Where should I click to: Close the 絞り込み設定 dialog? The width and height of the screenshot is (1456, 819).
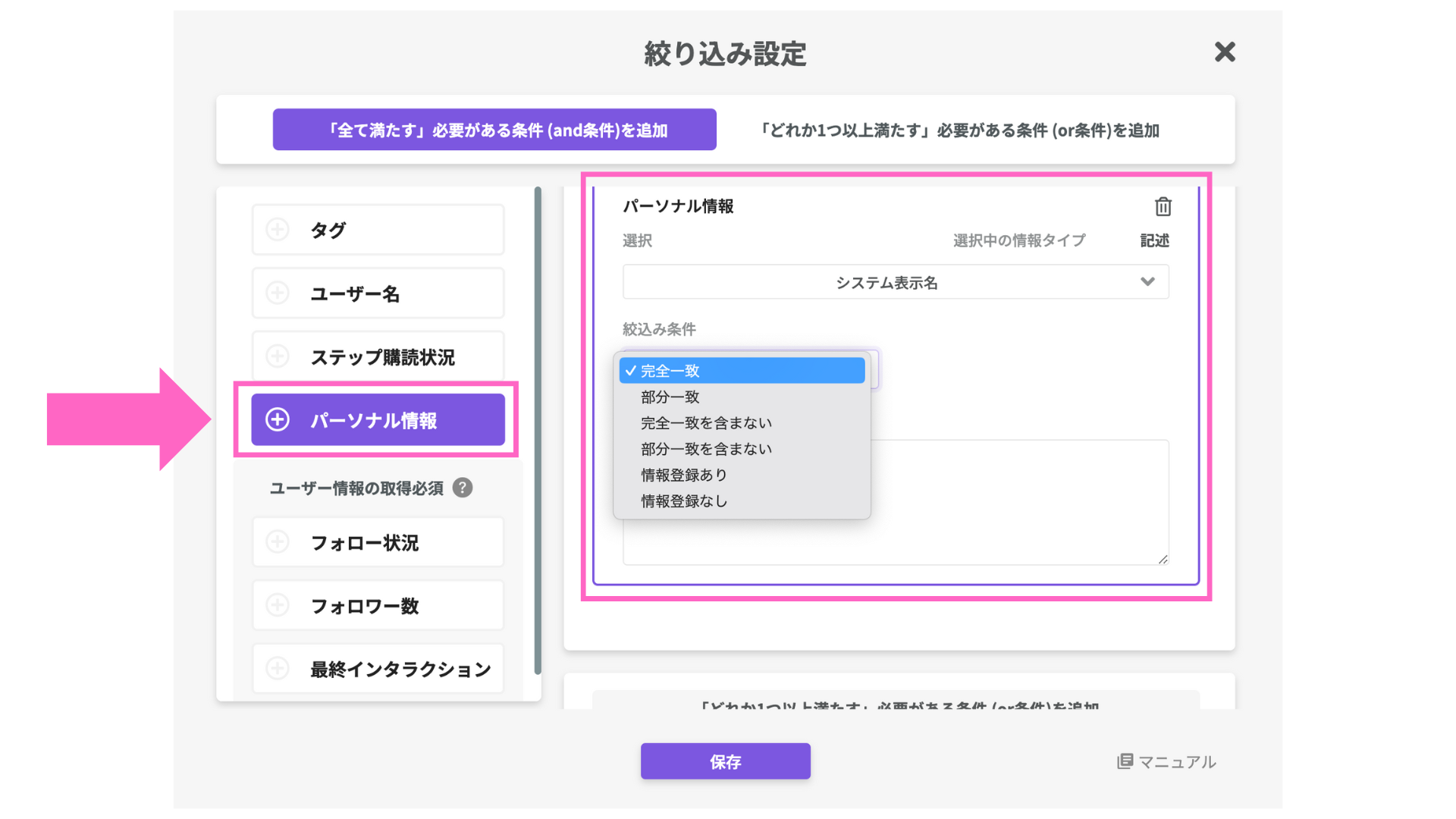[x=1225, y=52]
